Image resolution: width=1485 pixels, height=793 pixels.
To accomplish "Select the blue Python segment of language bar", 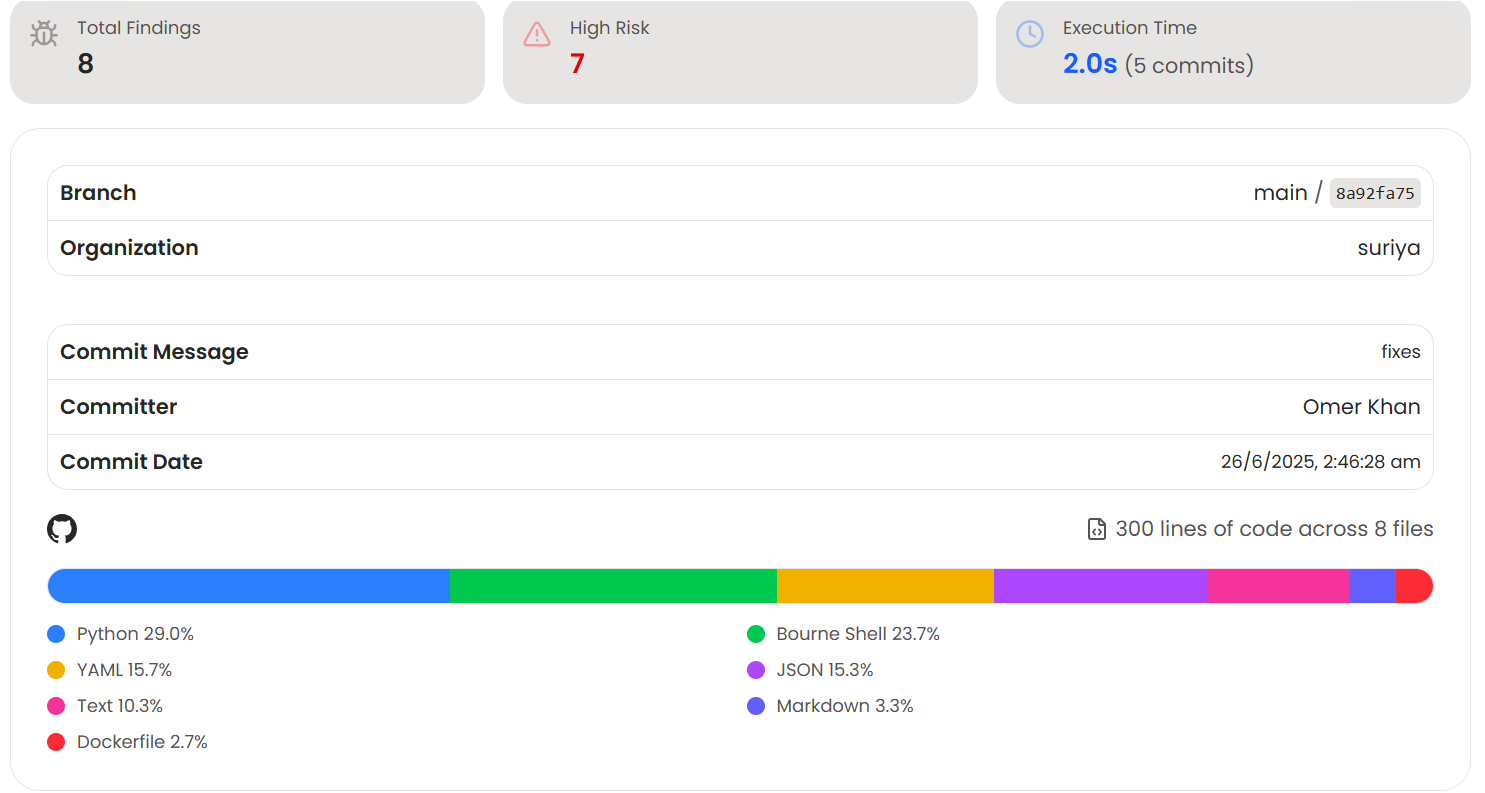I will tap(249, 586).
